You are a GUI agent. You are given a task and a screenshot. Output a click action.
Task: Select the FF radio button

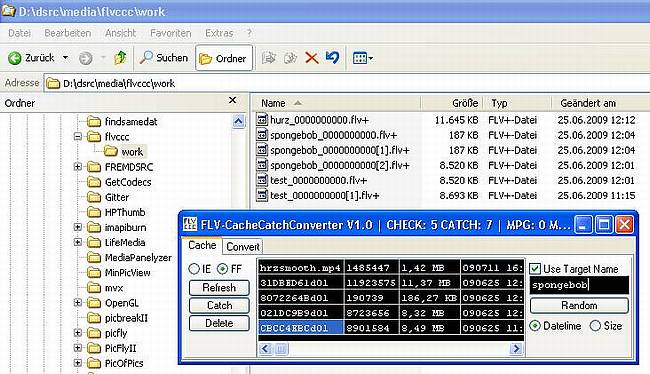click(223, 269)
